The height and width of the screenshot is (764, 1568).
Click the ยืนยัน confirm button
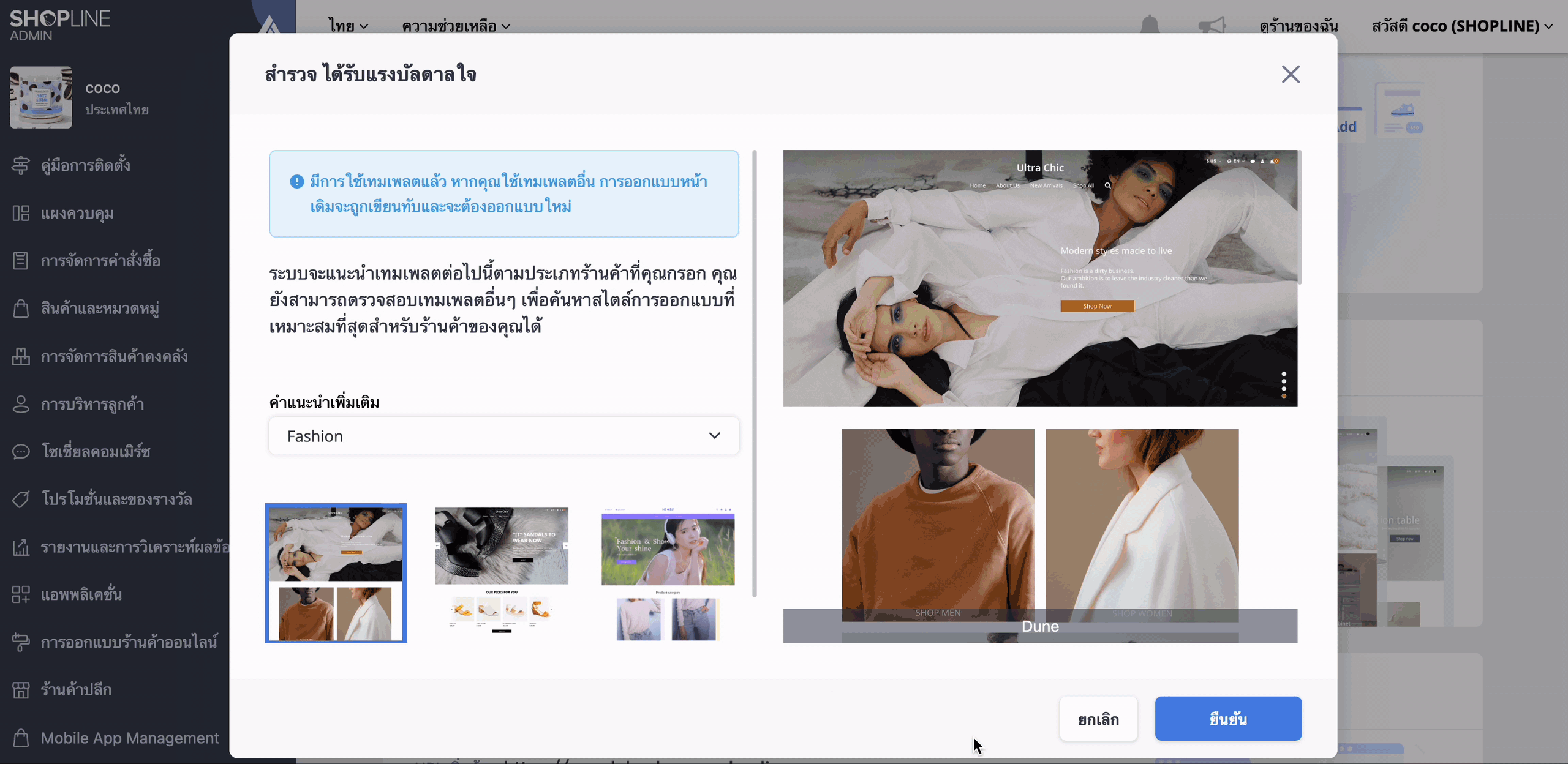click(1228, 719)
